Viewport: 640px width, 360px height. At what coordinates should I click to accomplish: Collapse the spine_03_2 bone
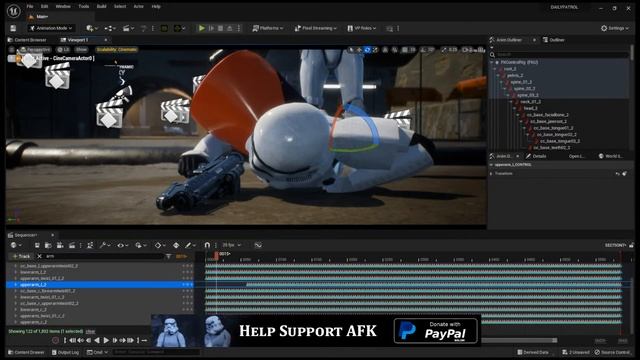[x=508, y=95]
